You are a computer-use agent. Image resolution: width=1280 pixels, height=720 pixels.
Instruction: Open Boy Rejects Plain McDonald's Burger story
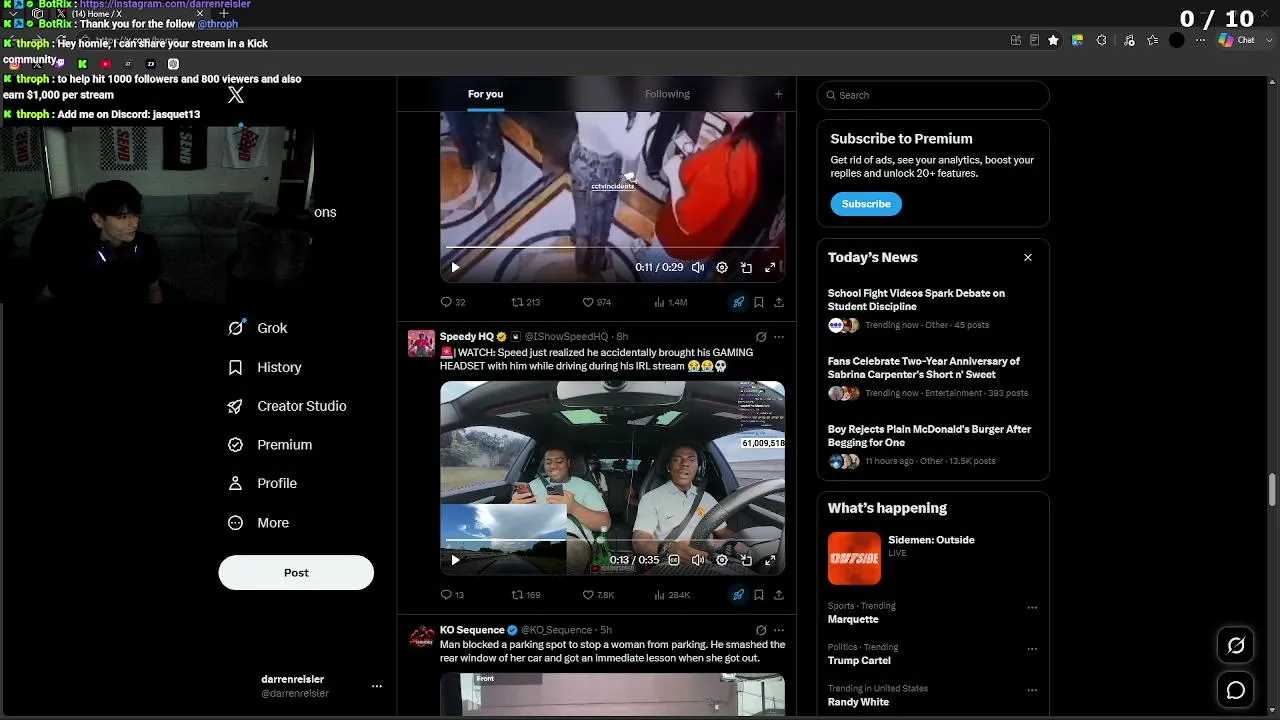tap(933, 445)
